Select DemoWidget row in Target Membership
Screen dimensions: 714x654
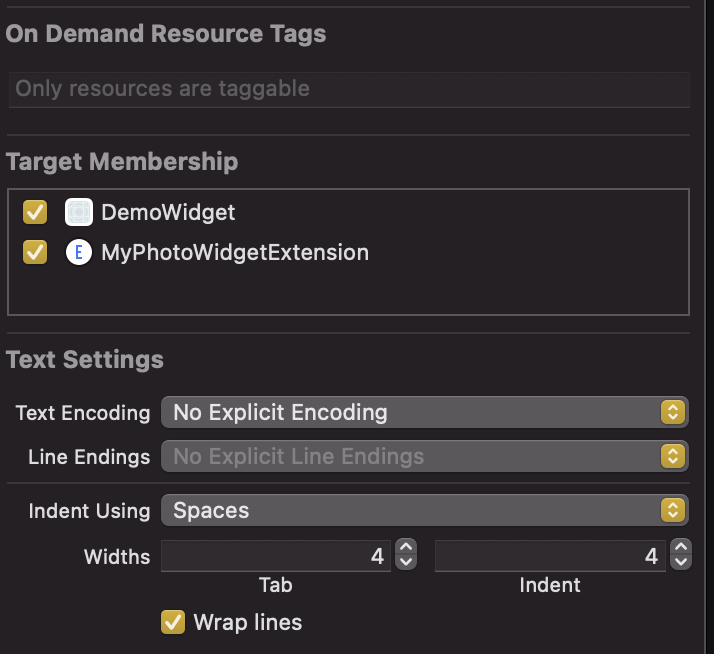(168, 212)
